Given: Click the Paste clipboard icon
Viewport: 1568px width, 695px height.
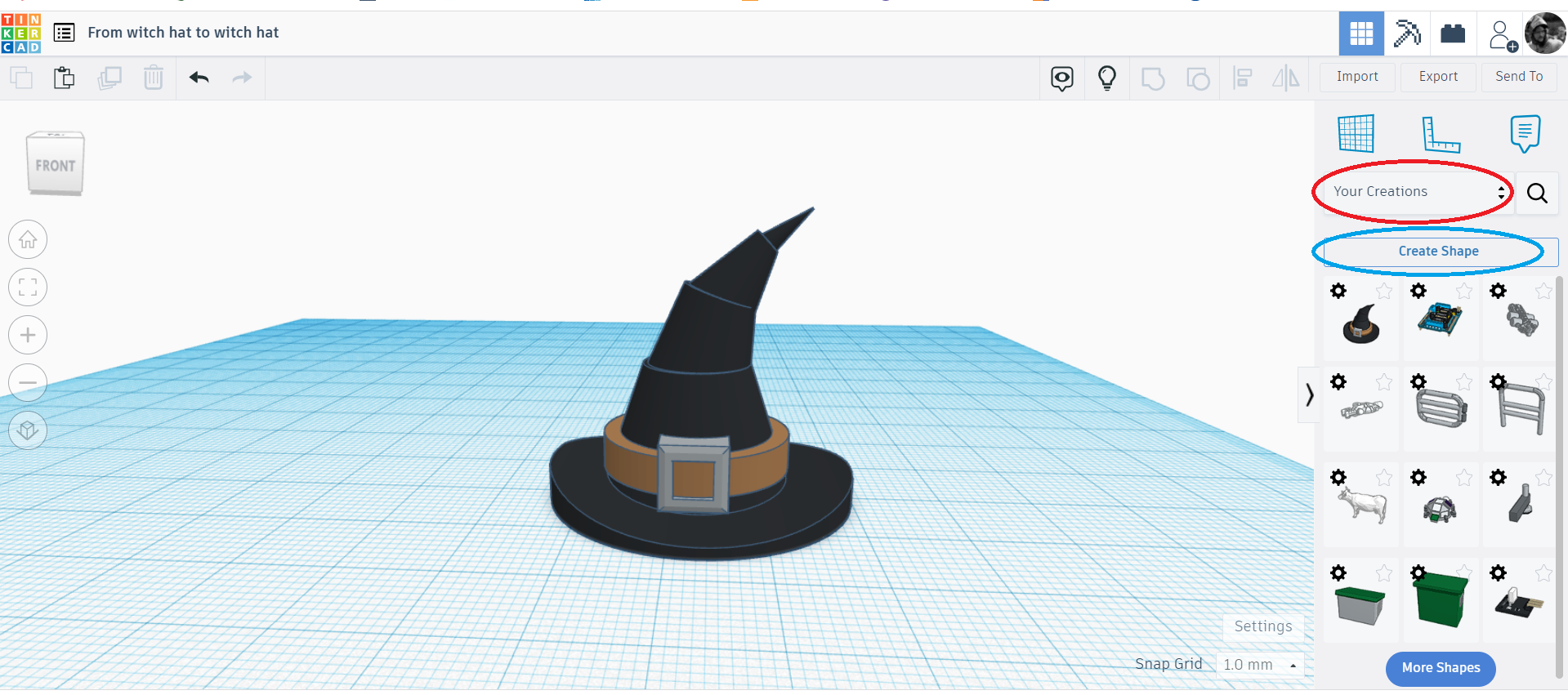Looking at the screenshot, I should click(64, 78).
